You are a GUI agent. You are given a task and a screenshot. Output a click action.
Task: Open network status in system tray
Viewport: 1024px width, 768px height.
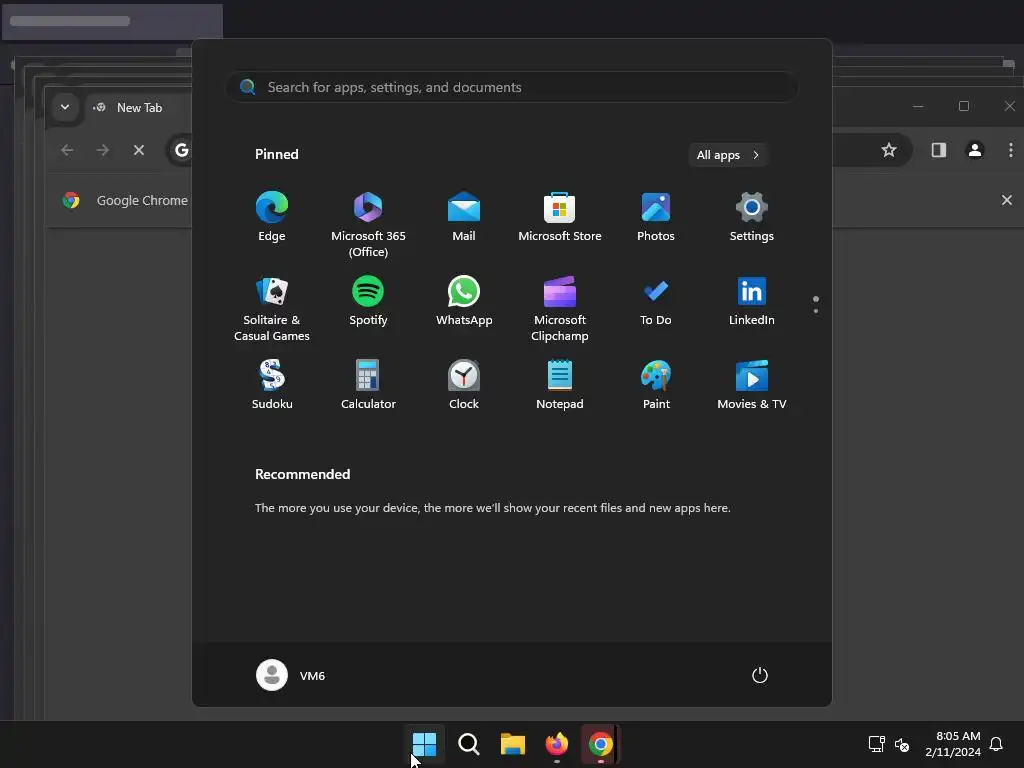pos(876,744)
